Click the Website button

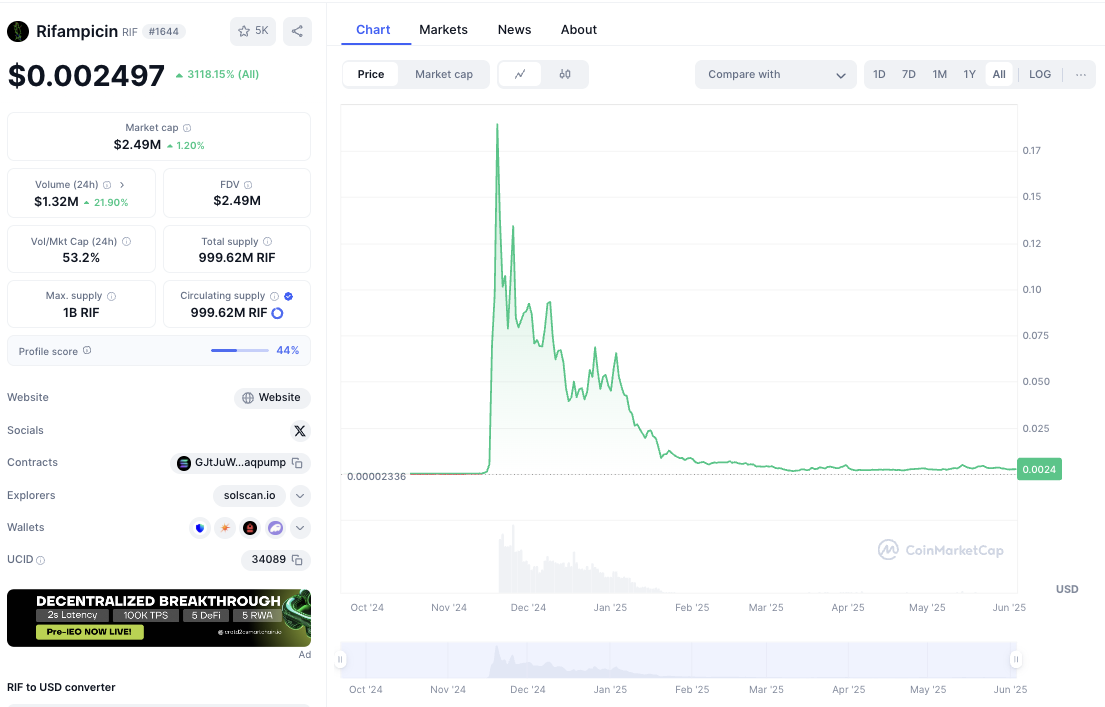coord(272,398)
